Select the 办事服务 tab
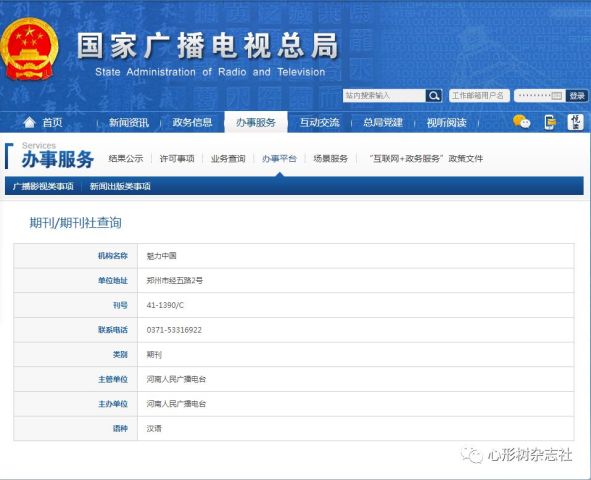The image size is (591, 480). pyautogui.click(x=256, y=122)
